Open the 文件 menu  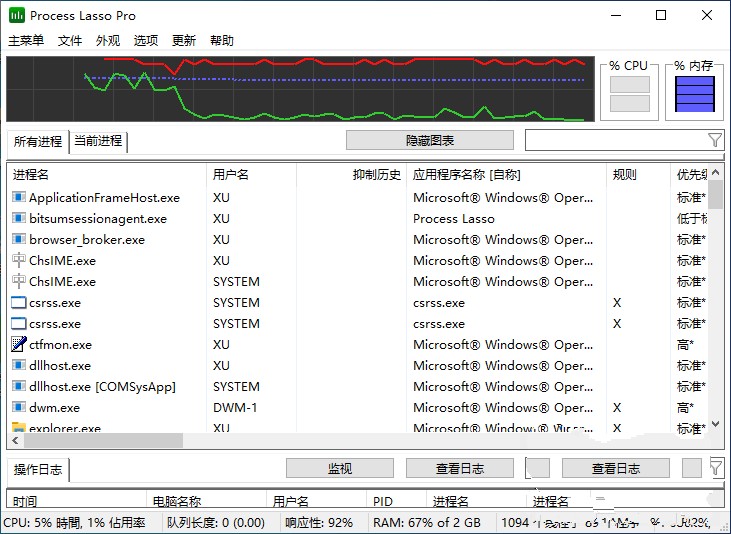(70, 41)
